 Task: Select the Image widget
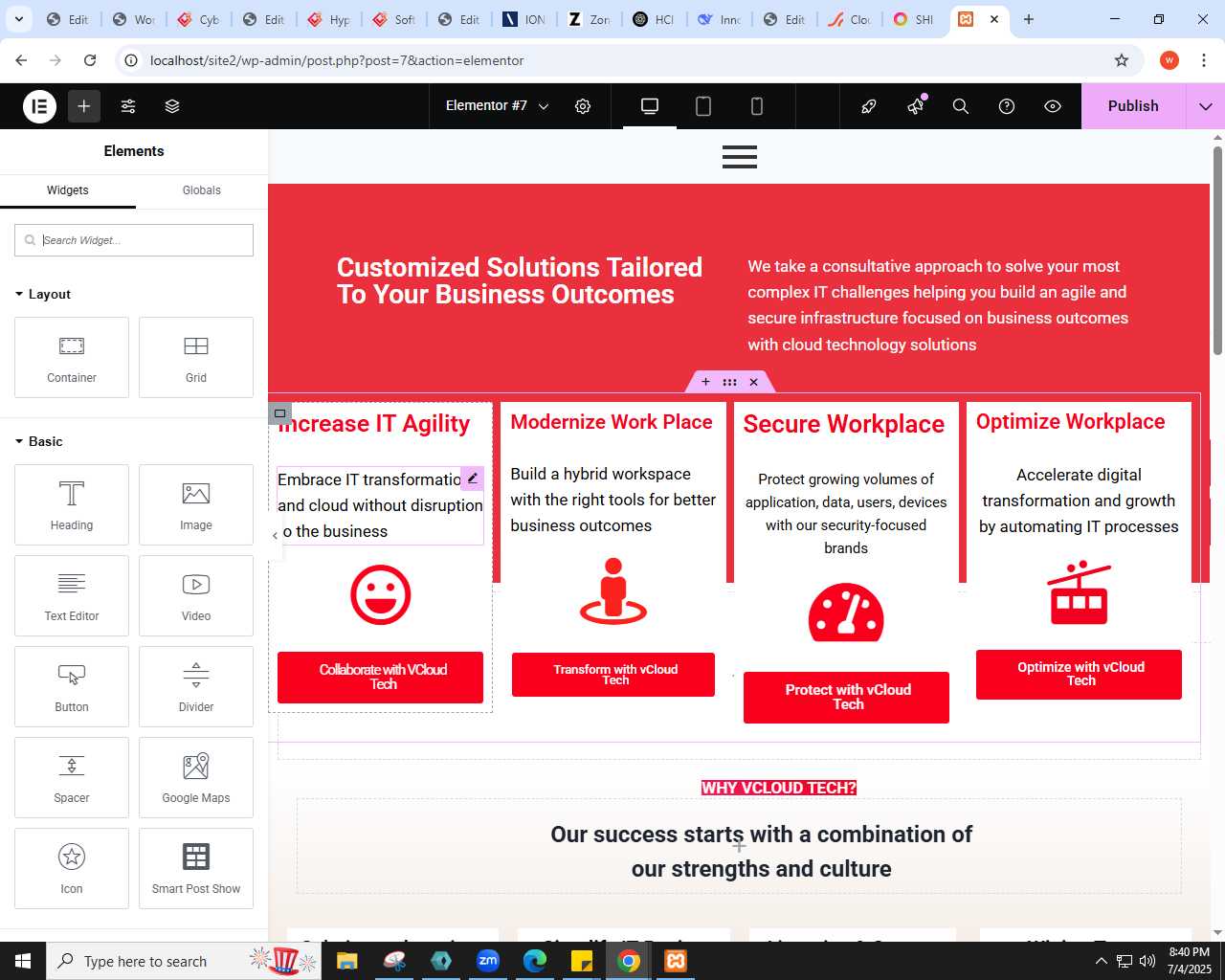(196, 504)
